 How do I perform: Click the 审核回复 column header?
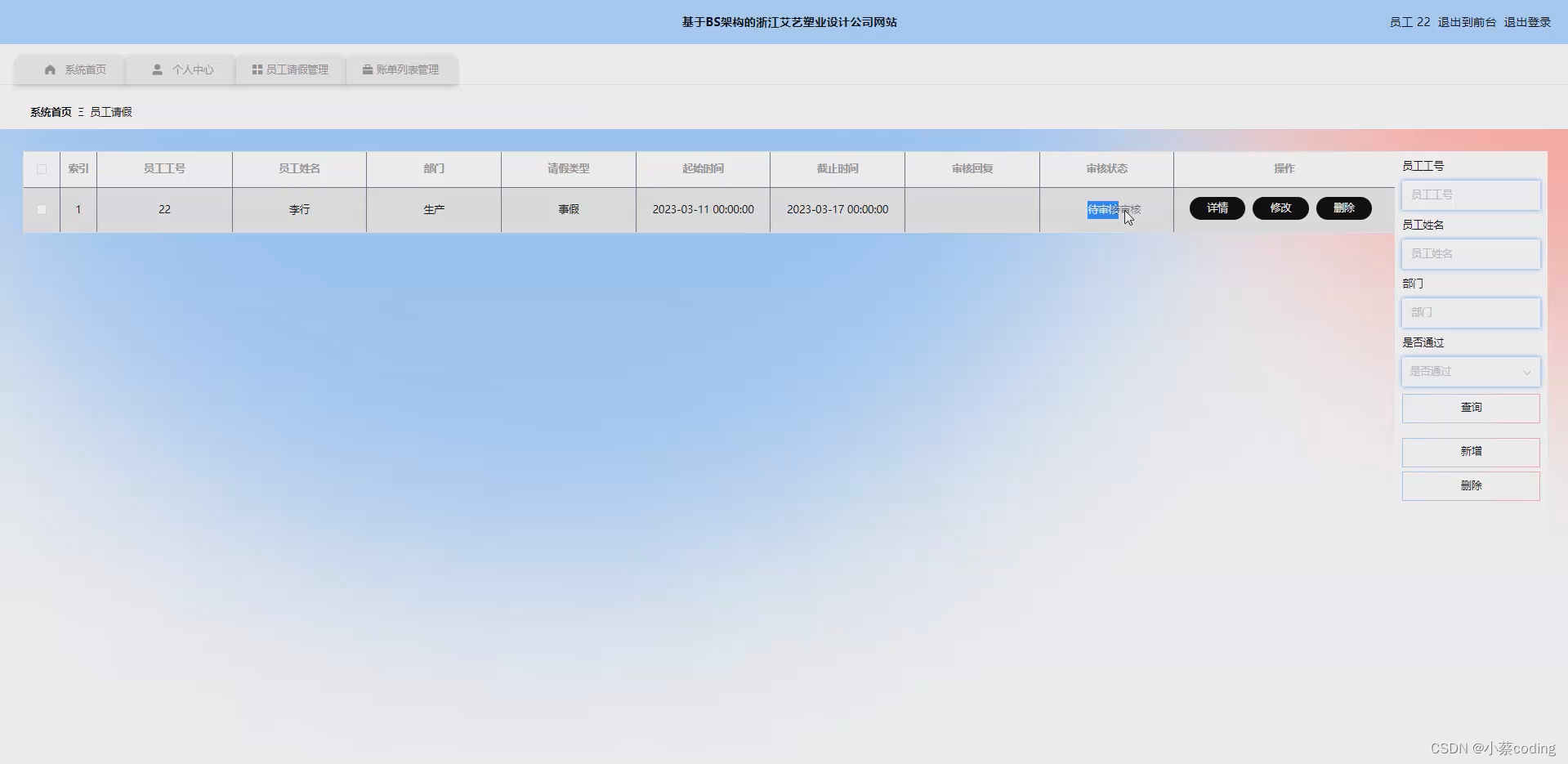tap(972, 168)
